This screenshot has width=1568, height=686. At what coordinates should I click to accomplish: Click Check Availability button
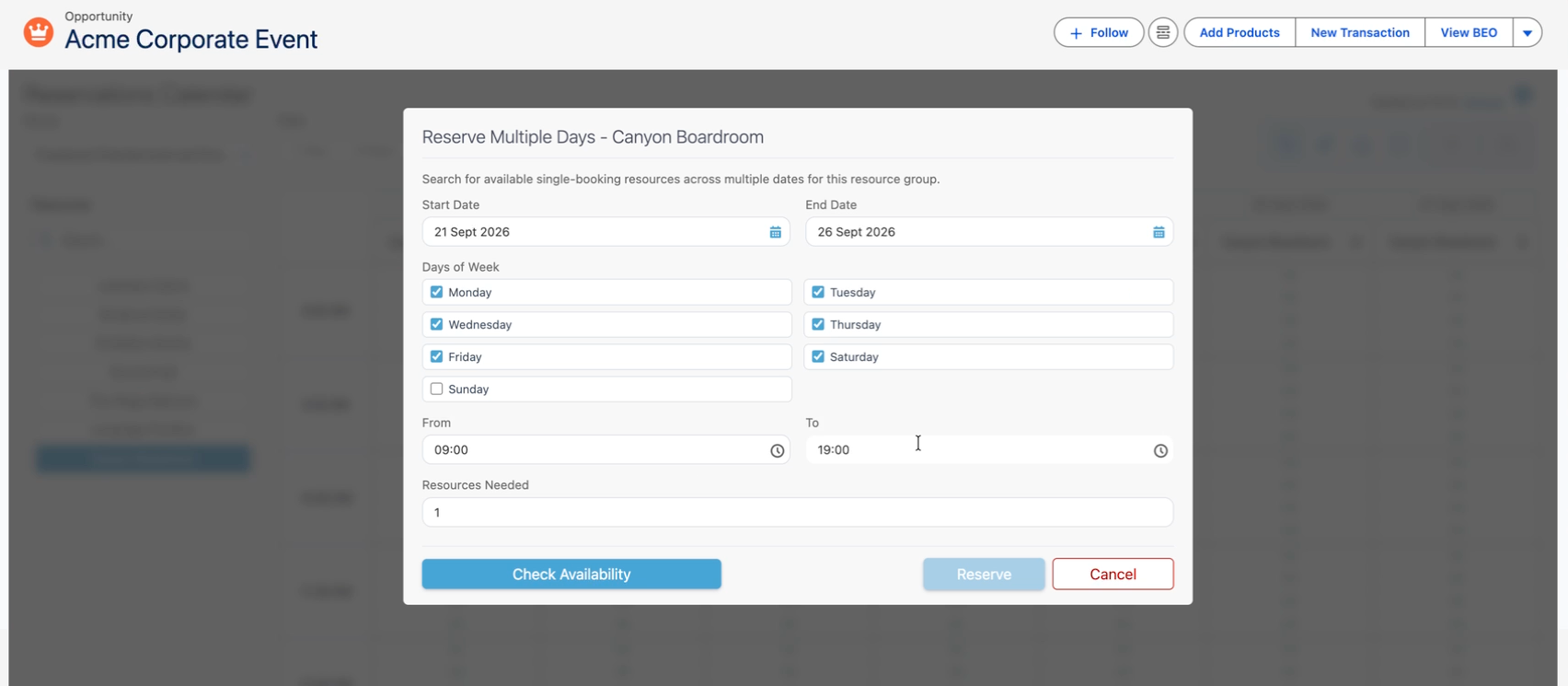pyautogui.click(x=571, y=574)
